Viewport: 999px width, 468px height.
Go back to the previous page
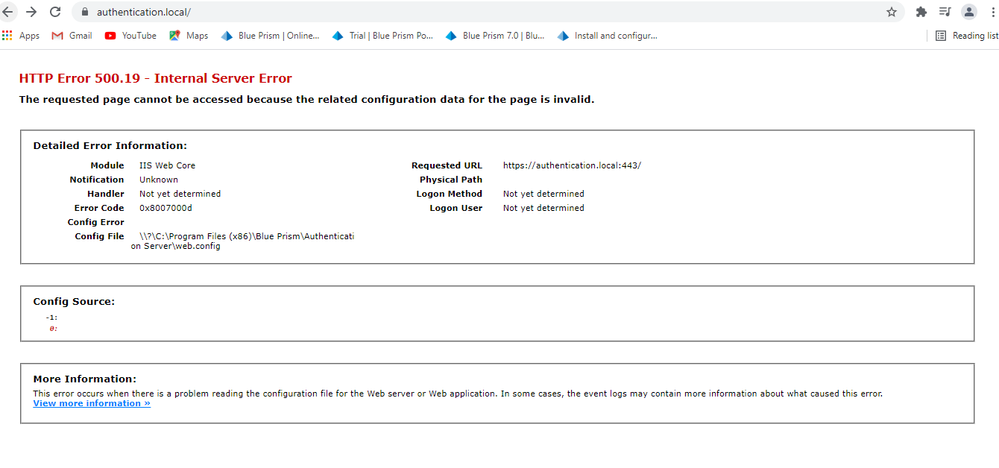(8, 11)
